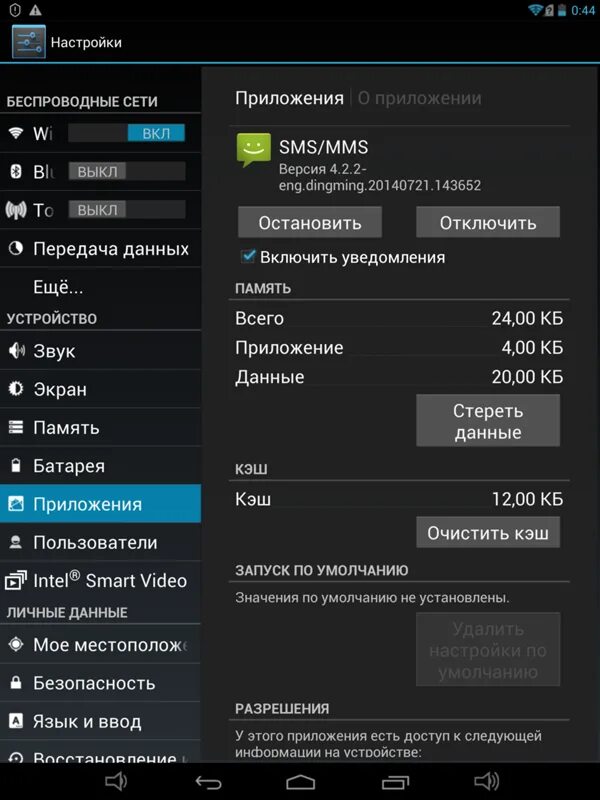Tap the green SMS/MMS app icon

[254, 150]
